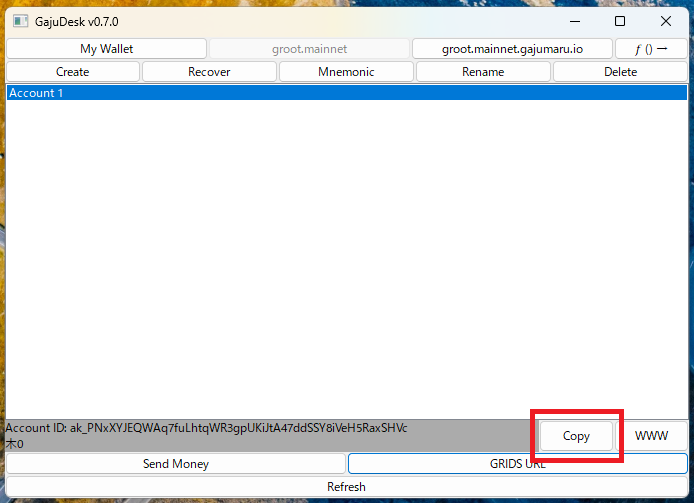Select Account 1 in the list

coord(346,93)
